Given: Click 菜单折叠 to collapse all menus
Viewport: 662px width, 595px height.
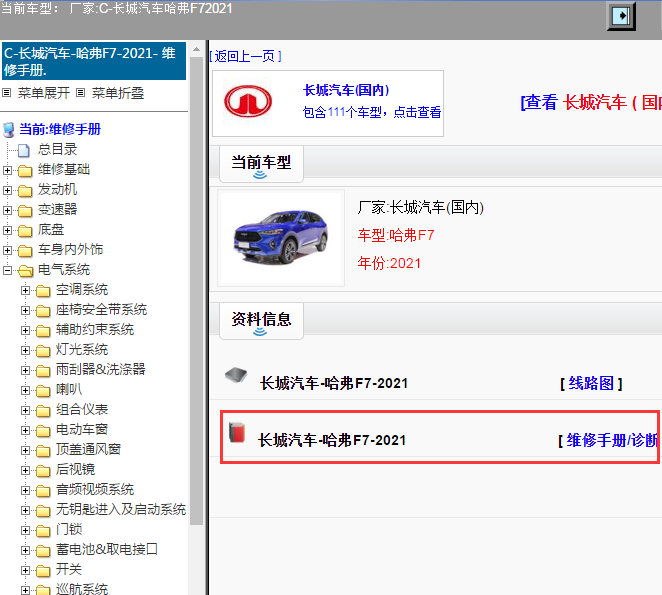Looking at the screenshot, I should click(118, 93).
